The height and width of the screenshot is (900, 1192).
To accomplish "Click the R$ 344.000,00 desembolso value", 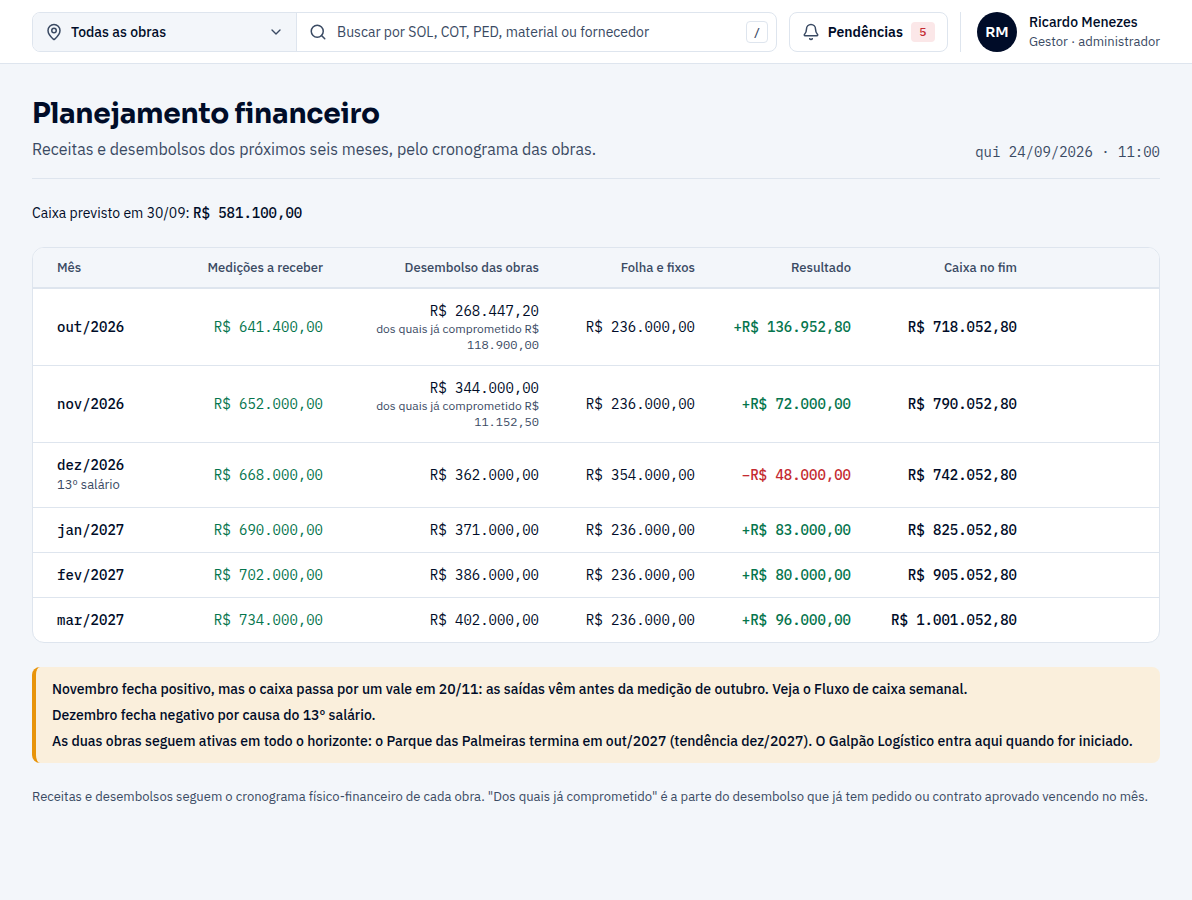I will click(484, 388).
